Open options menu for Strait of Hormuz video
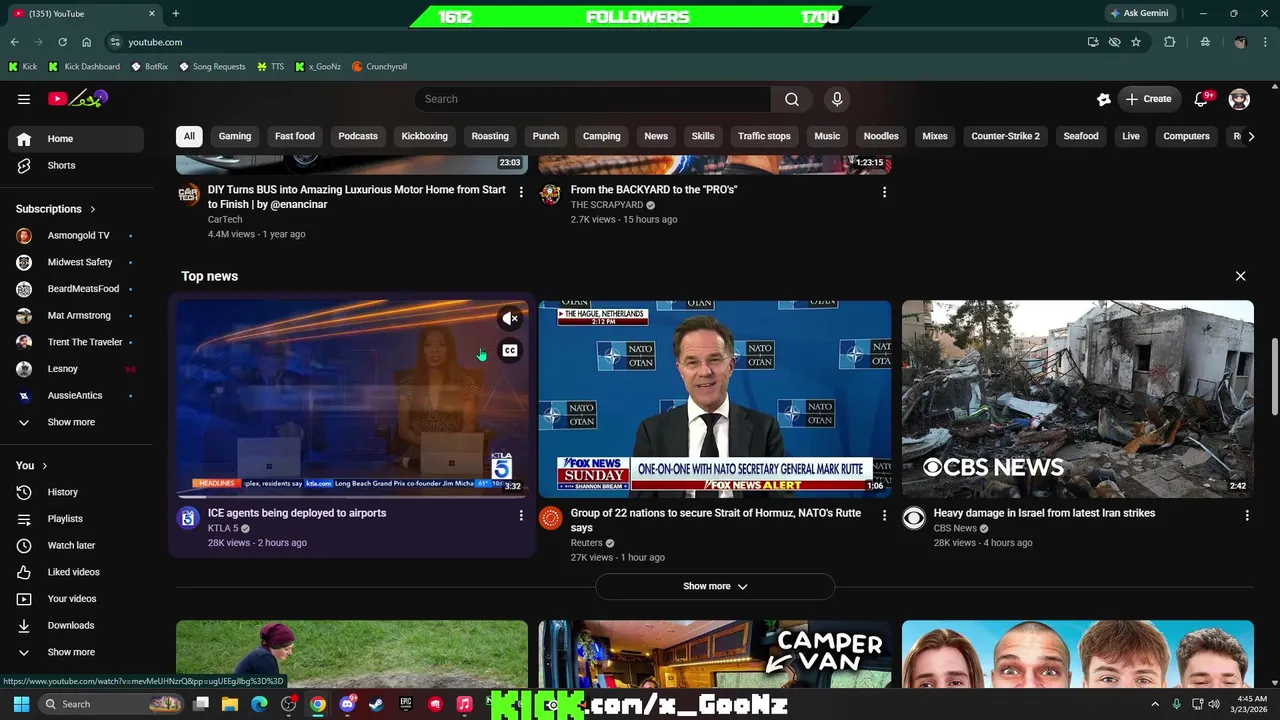The image size is (1280, 720). [883, 515]
